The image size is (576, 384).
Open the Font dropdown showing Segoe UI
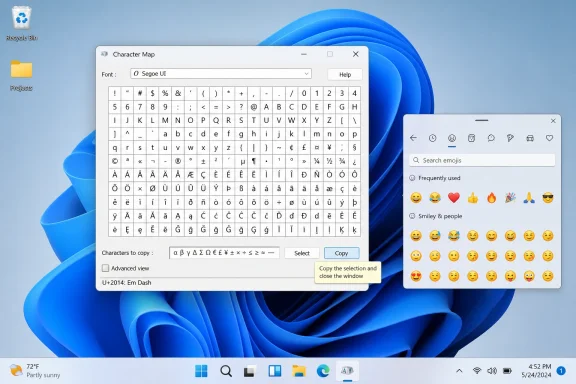pos(221,74)
